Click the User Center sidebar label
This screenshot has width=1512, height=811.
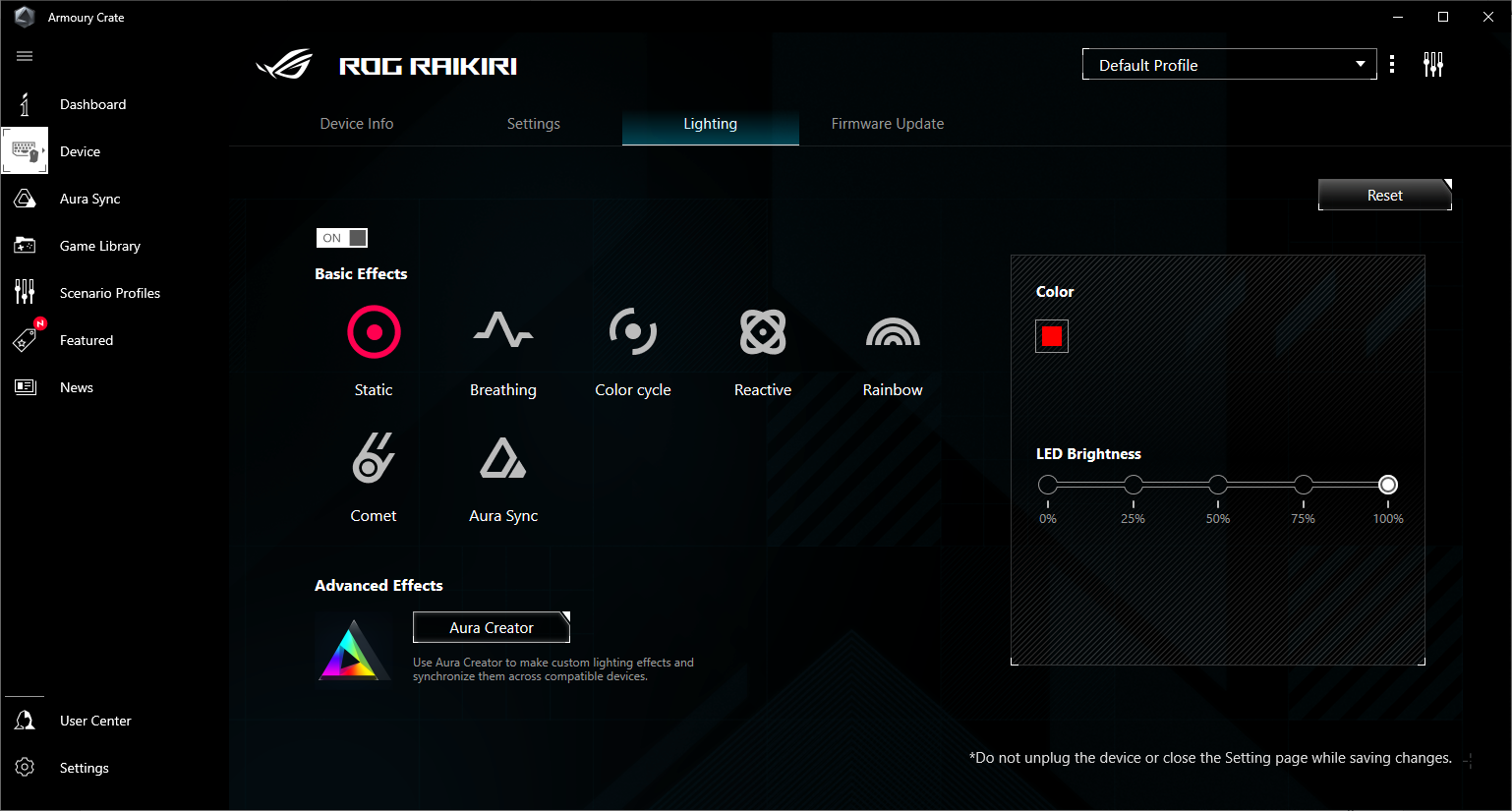pos(95,721)
